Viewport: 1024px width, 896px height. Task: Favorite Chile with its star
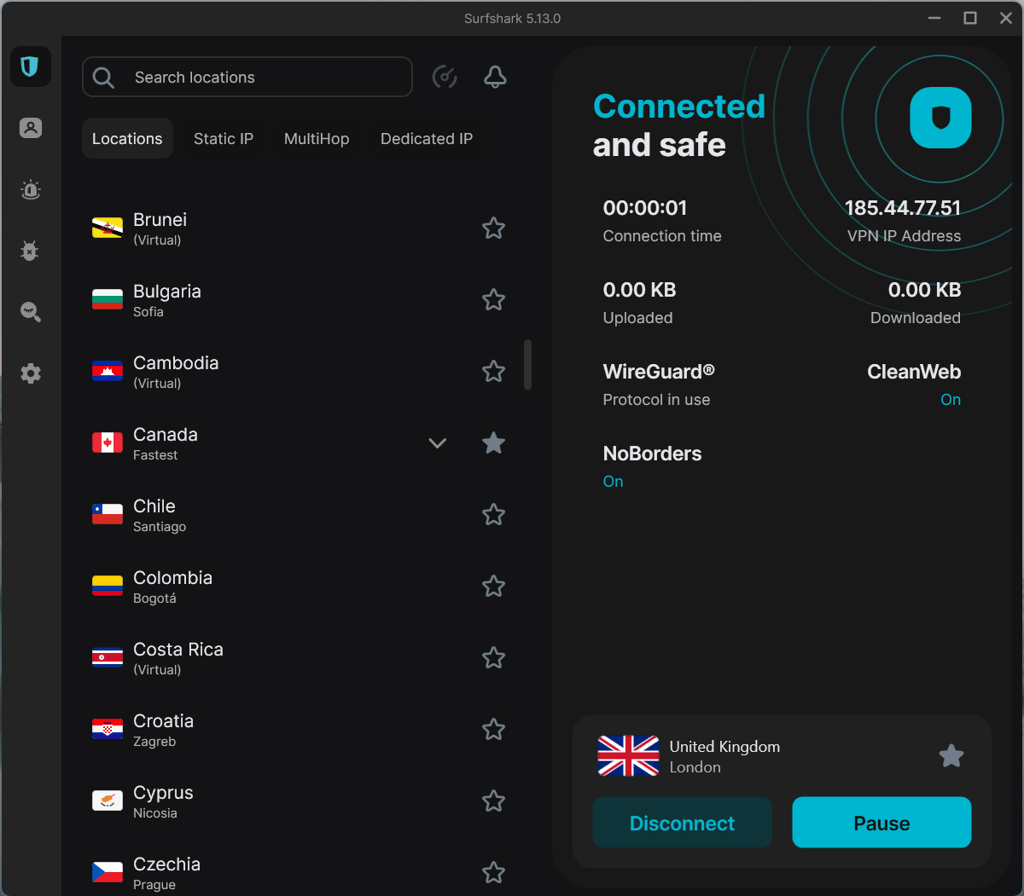(x=494, y=515)
